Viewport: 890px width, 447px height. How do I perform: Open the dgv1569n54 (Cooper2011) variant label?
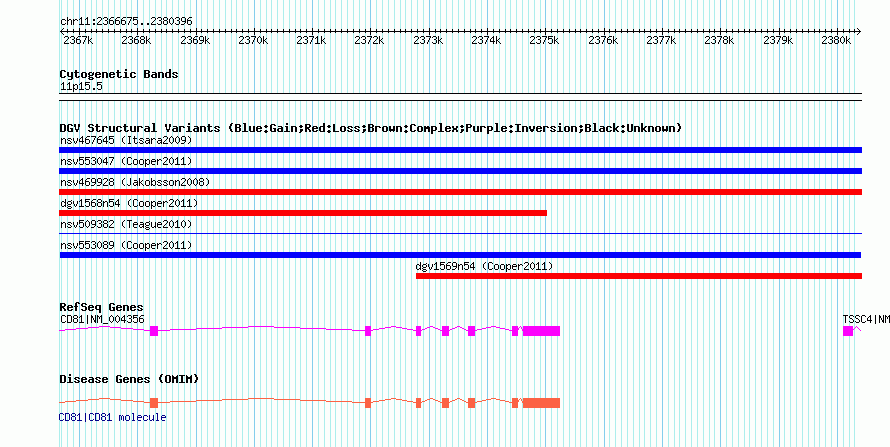tap(484, 266)
